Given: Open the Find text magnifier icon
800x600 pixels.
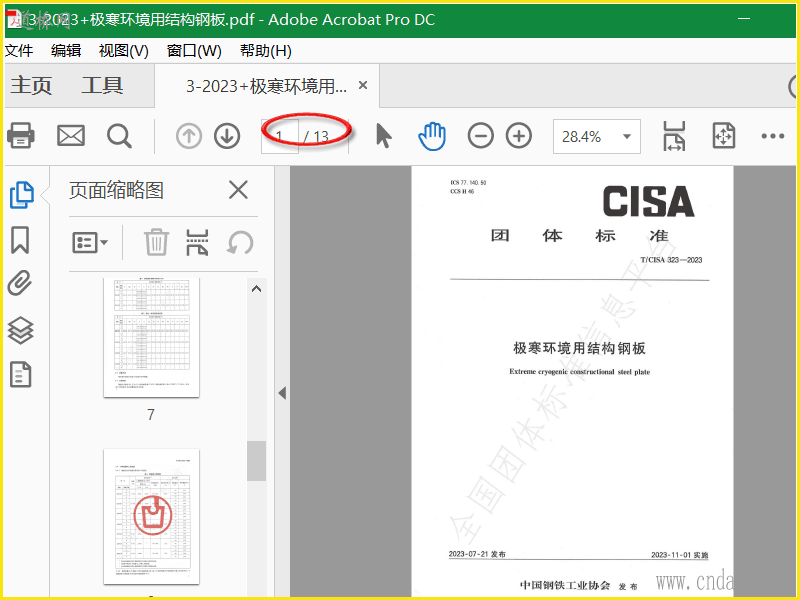Looking at the screenshot, I should point(119,136).
